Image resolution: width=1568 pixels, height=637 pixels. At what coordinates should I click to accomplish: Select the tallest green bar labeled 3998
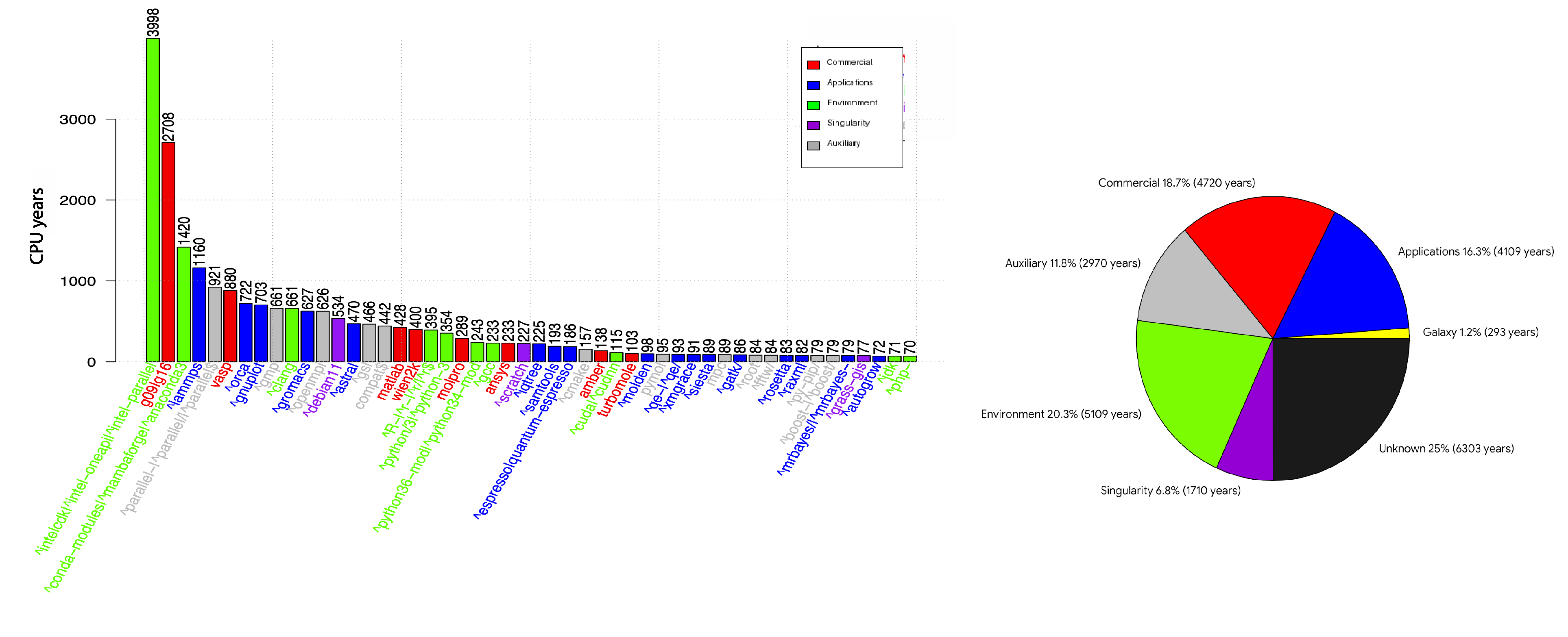(153, 201)
